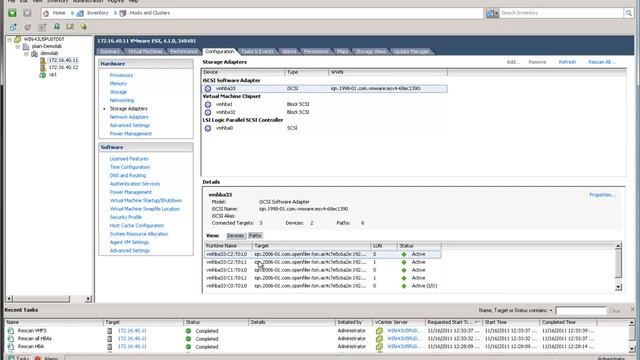
Task: Click the cluster icon beside demolab
Action: (34, 53)
